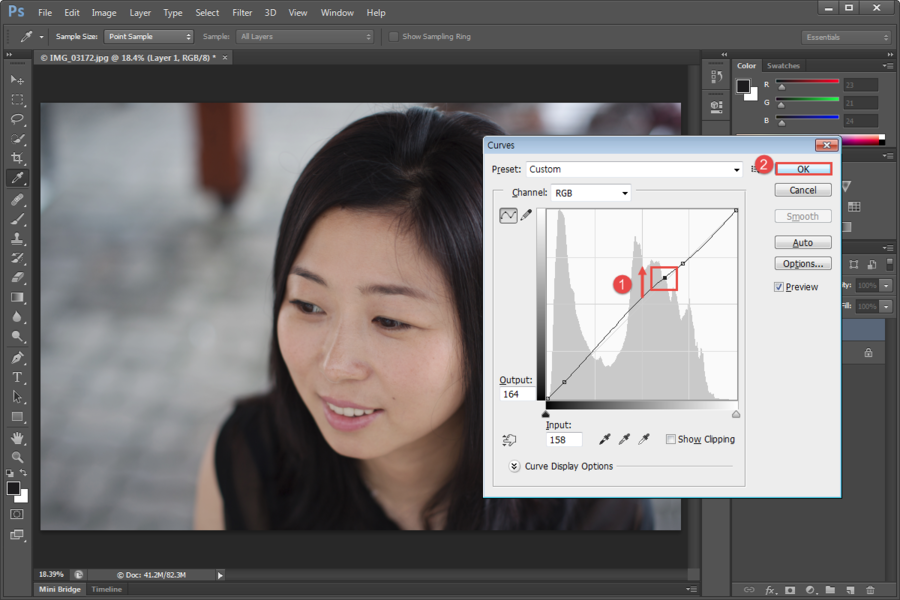
Task: Click Cancel in the Curves dialog
Action: (802, 190)
